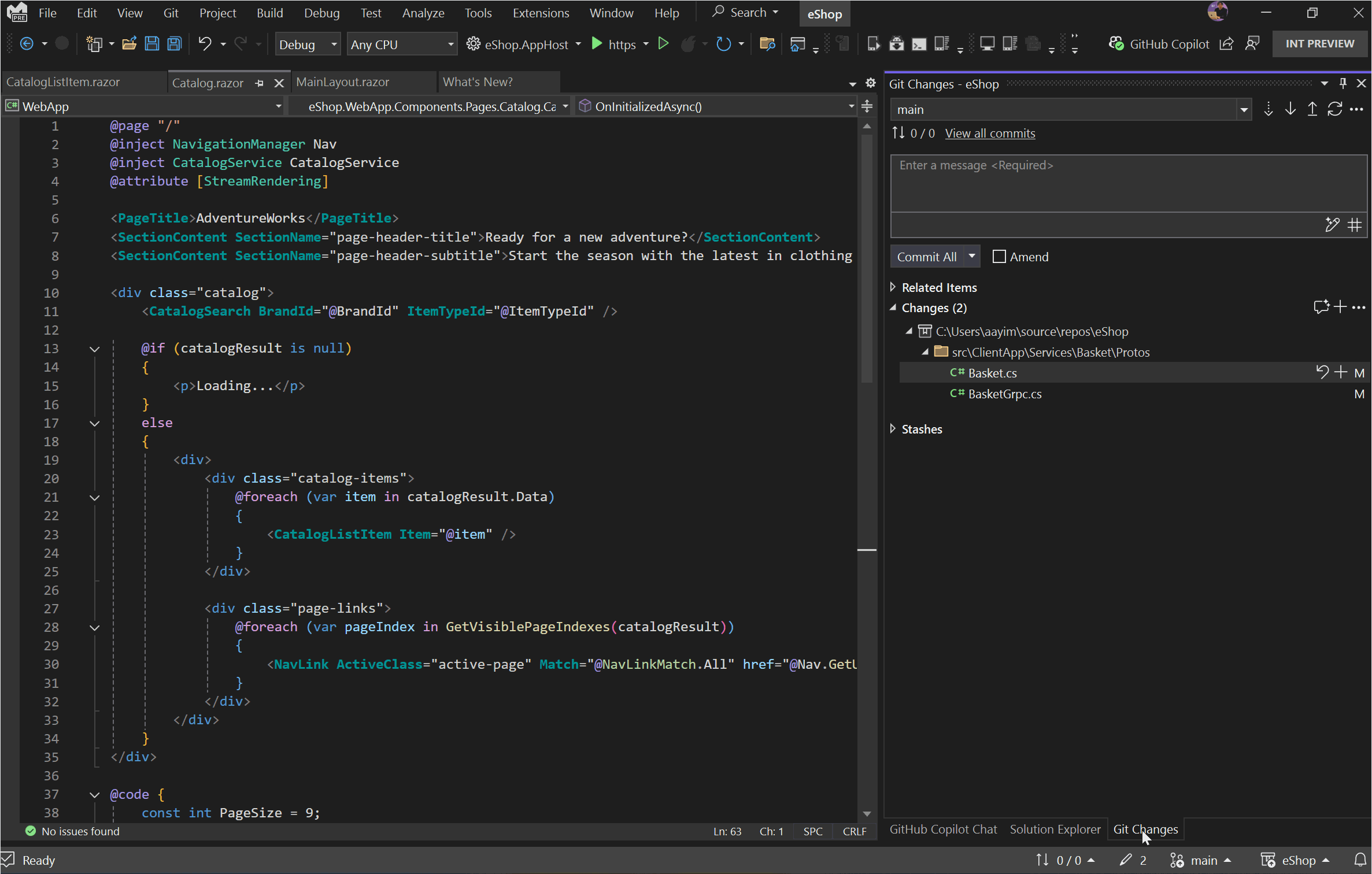The width and height of the screenshot is (1372, 874).
Task: Click the Push up-arrow icon
Action: pos(1312,109)
